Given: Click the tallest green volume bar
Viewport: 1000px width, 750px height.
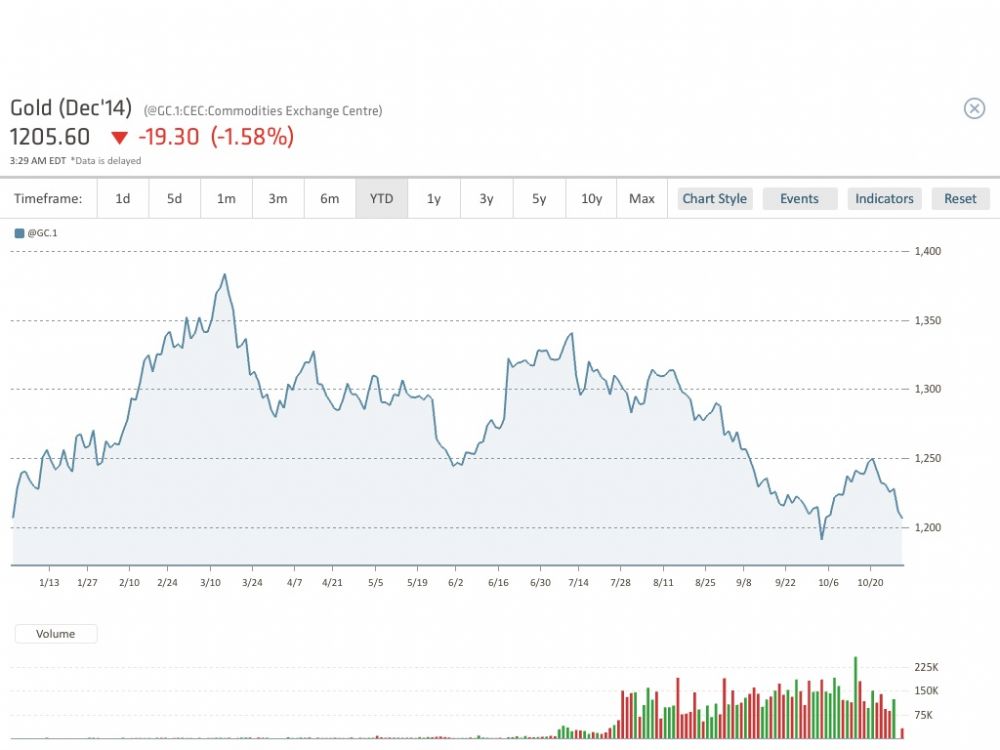Looking at the screenshot, I should pos(856,698).
